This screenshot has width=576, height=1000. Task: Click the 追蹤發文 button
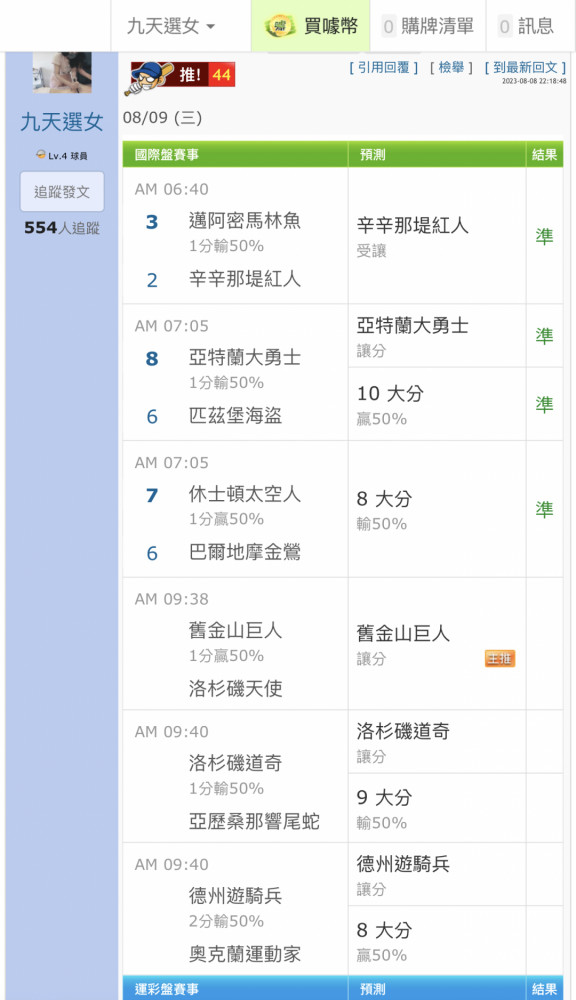(62, 191)
